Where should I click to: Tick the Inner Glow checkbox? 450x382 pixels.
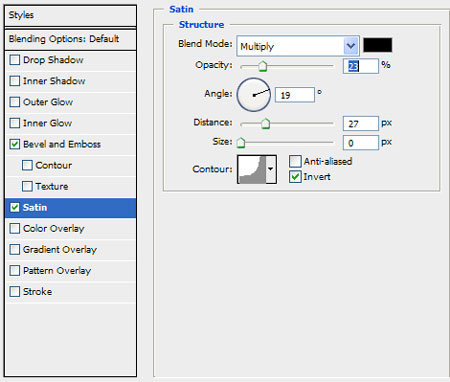click(15, 123)
